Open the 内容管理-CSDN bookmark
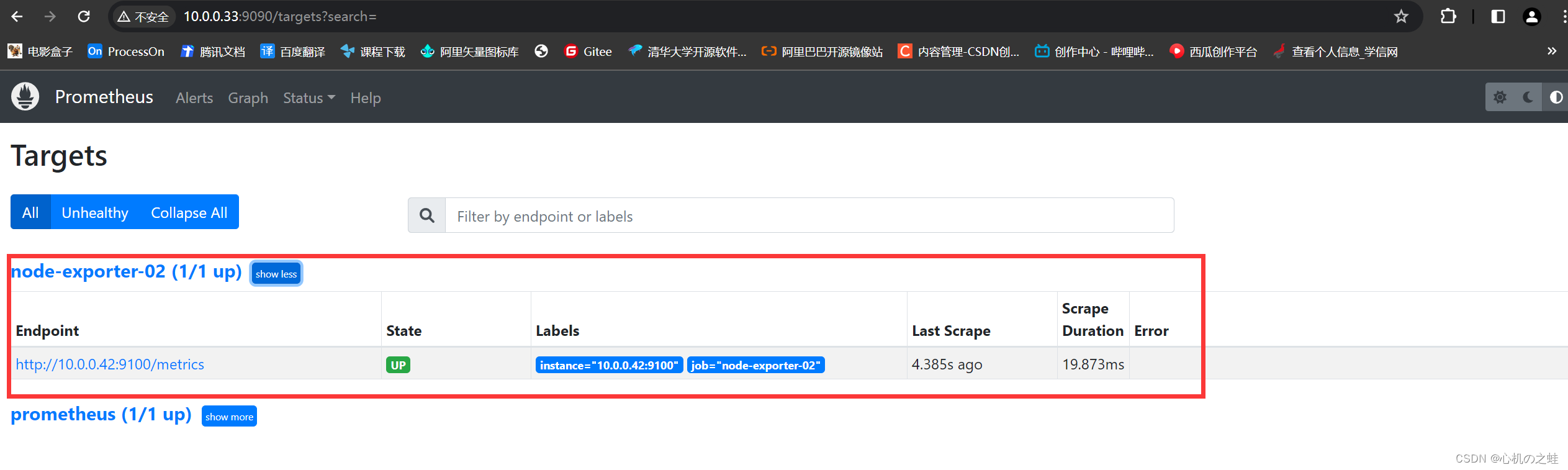Viewport: 1568px width, 470px height. click(959, 52)
